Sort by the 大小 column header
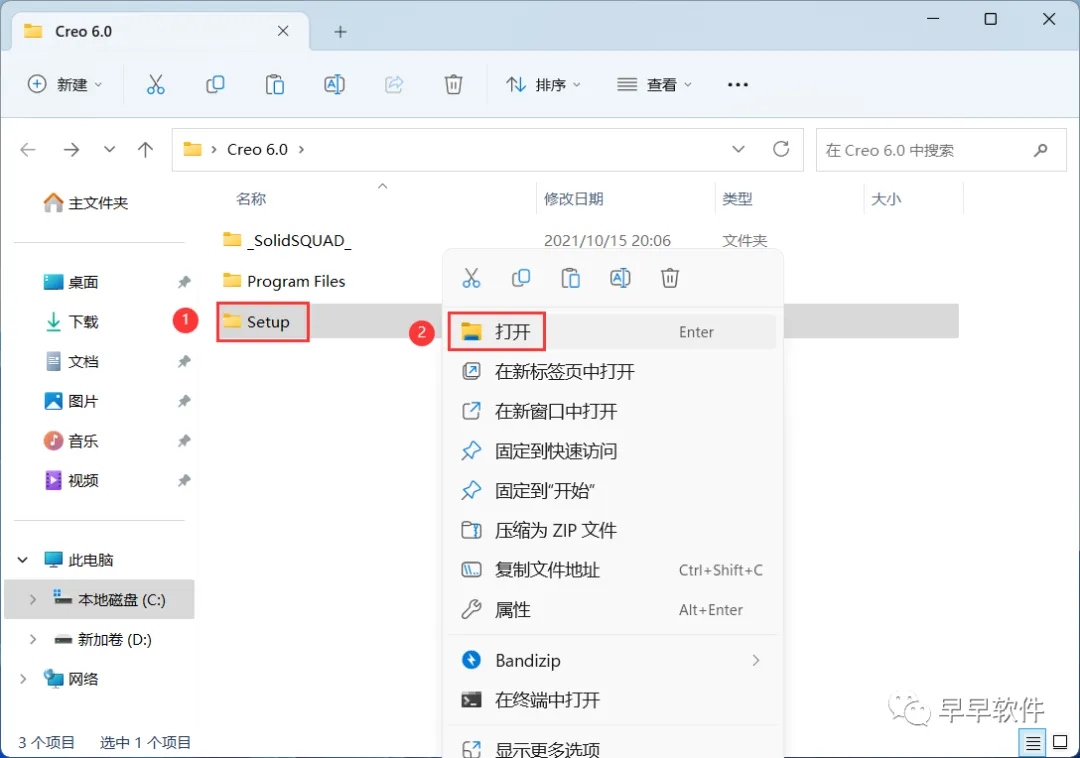The height and width of the screenshot is (758, 1080). tap(886, 199)
